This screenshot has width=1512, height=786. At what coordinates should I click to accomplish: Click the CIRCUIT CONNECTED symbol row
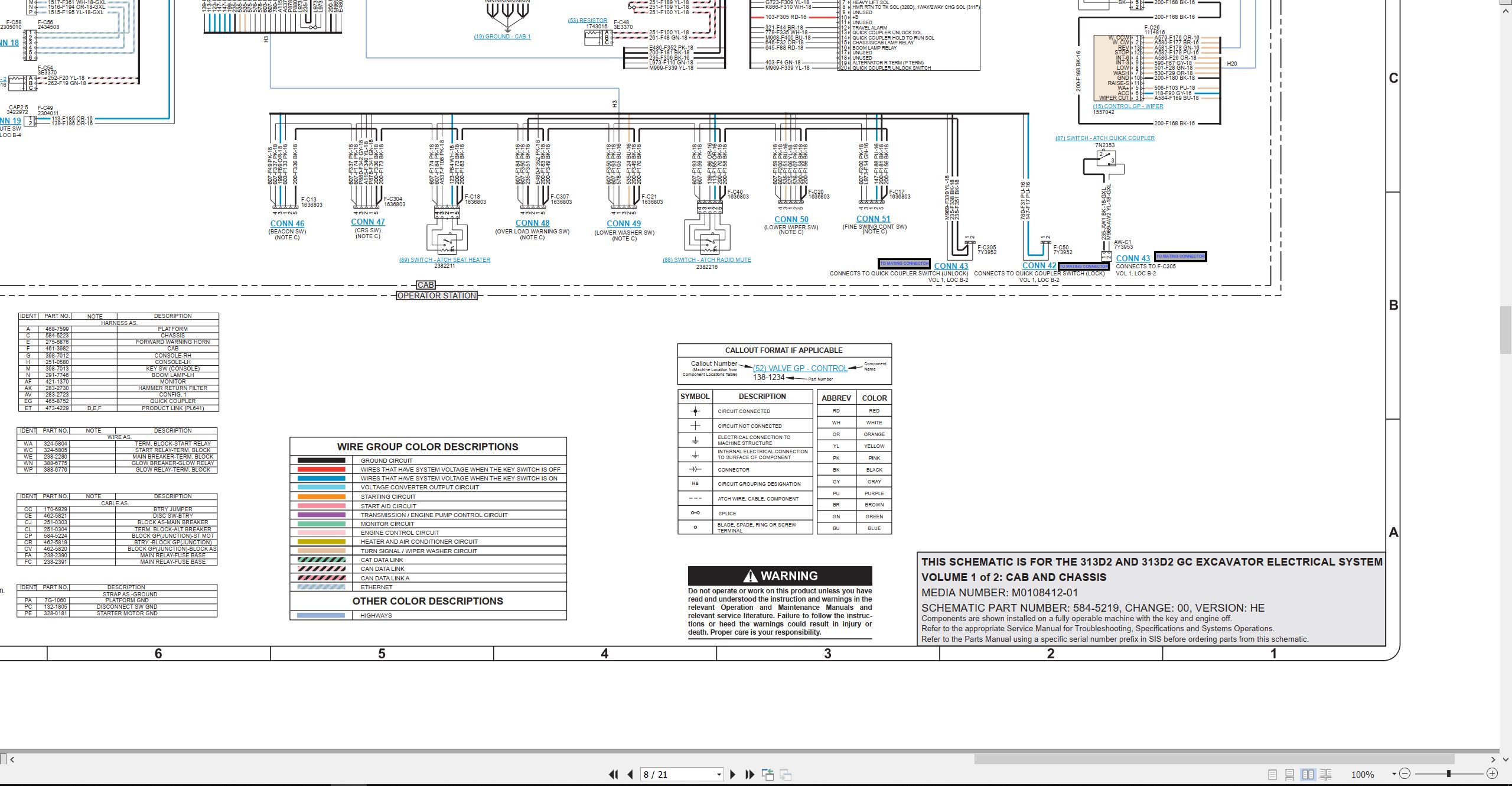click(x=745, y=411)
